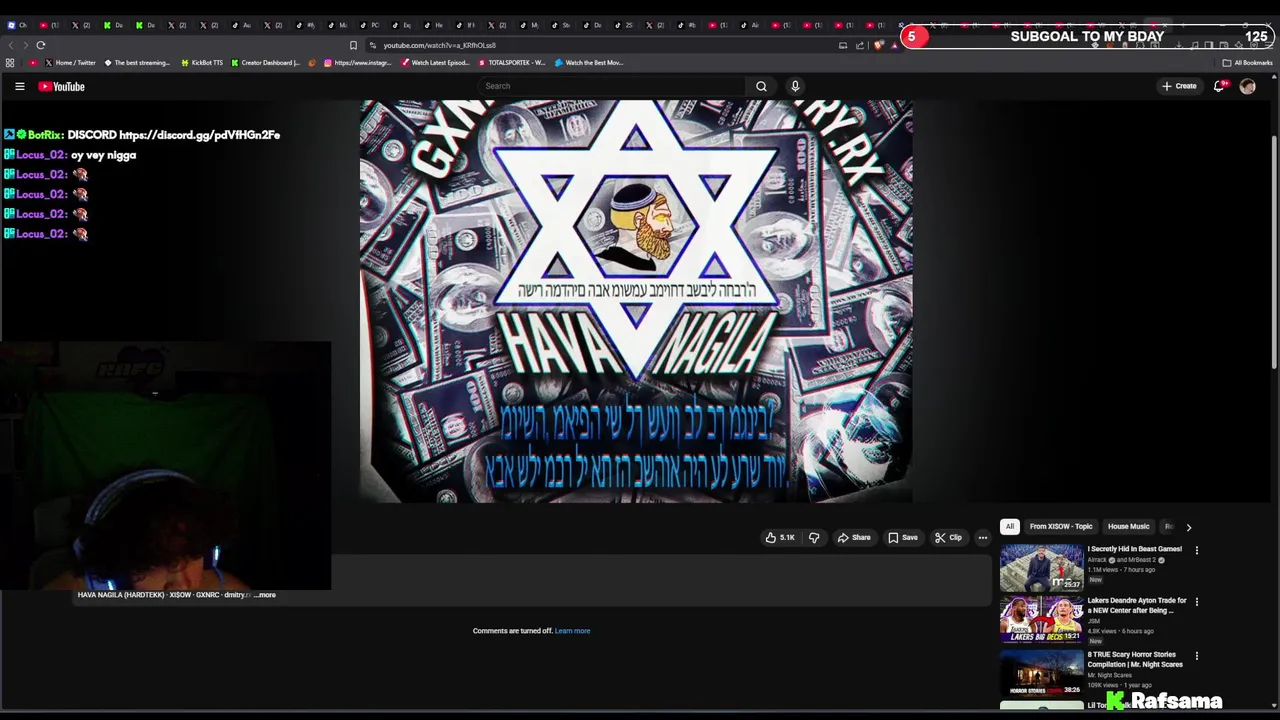The image size is (1280, 720).
Task: Expand description with ...more
Action: 265,595
